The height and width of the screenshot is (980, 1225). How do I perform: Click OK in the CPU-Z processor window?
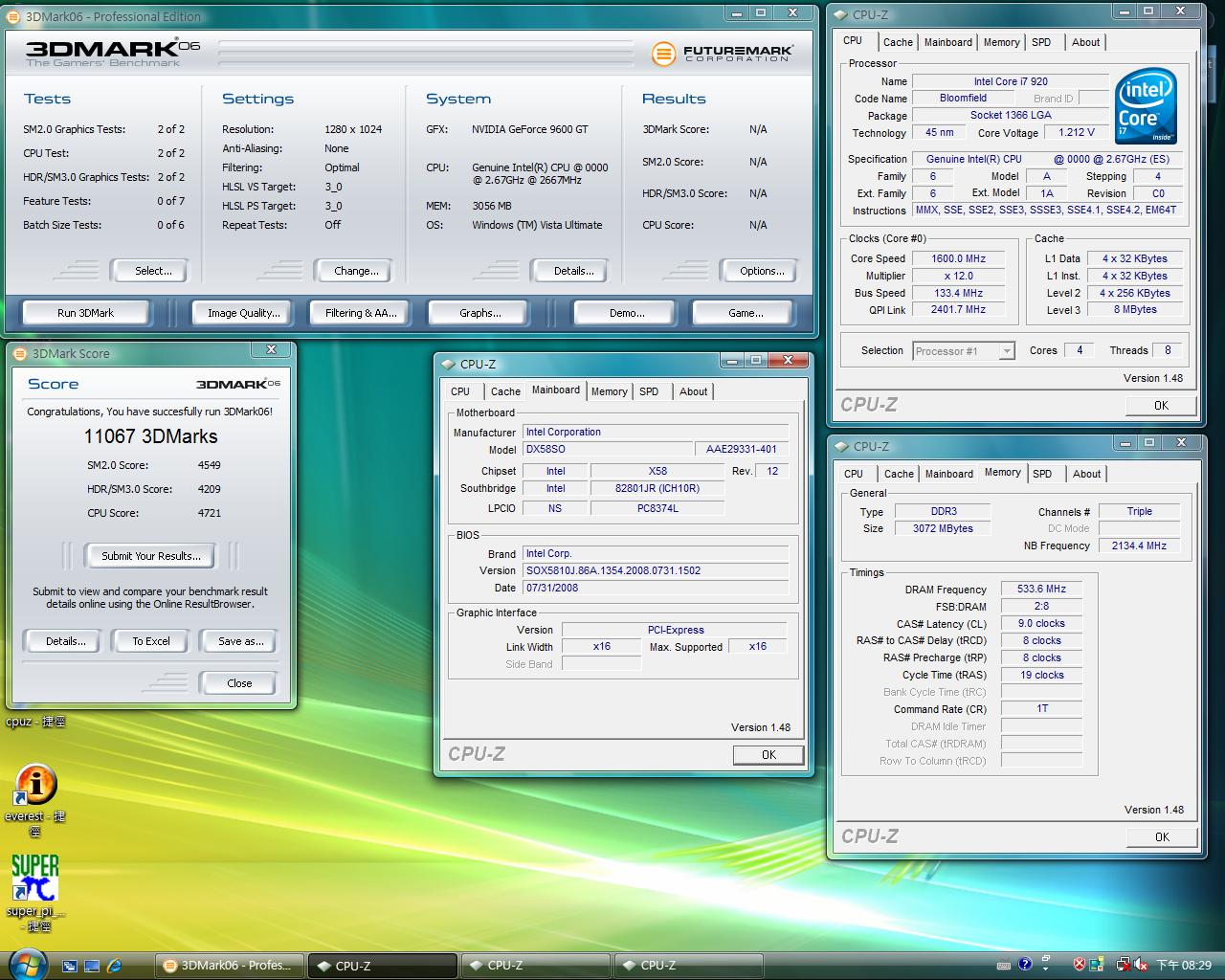tap(1161, 405)
